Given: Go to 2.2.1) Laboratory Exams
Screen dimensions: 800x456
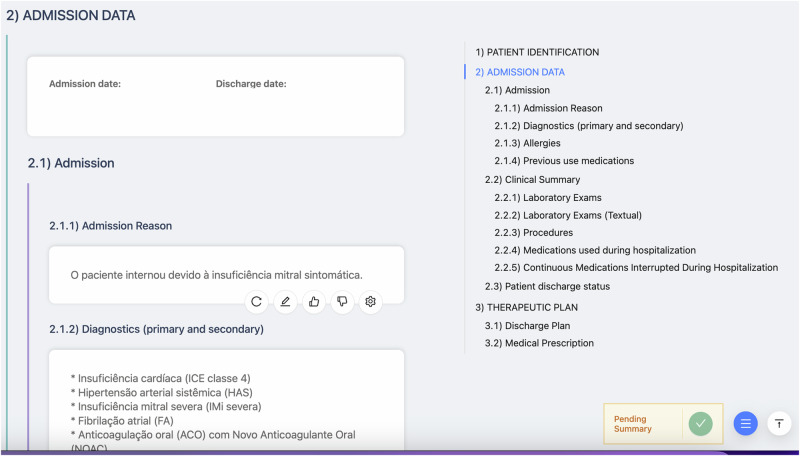Looking at the screenshot, I should click(547, 198).
